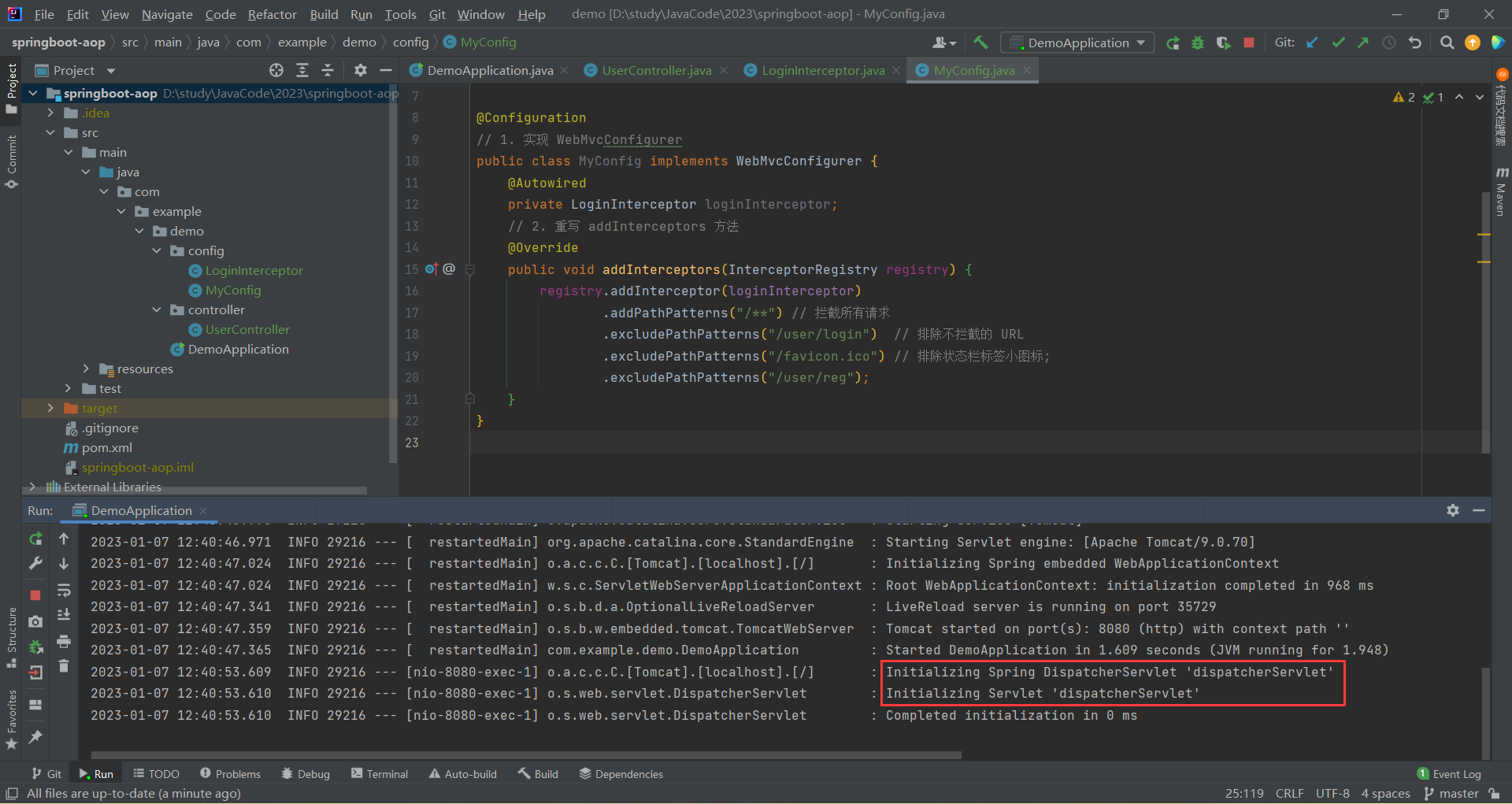
Task: Open the Problems tool window
Action: tap(230, 774)
